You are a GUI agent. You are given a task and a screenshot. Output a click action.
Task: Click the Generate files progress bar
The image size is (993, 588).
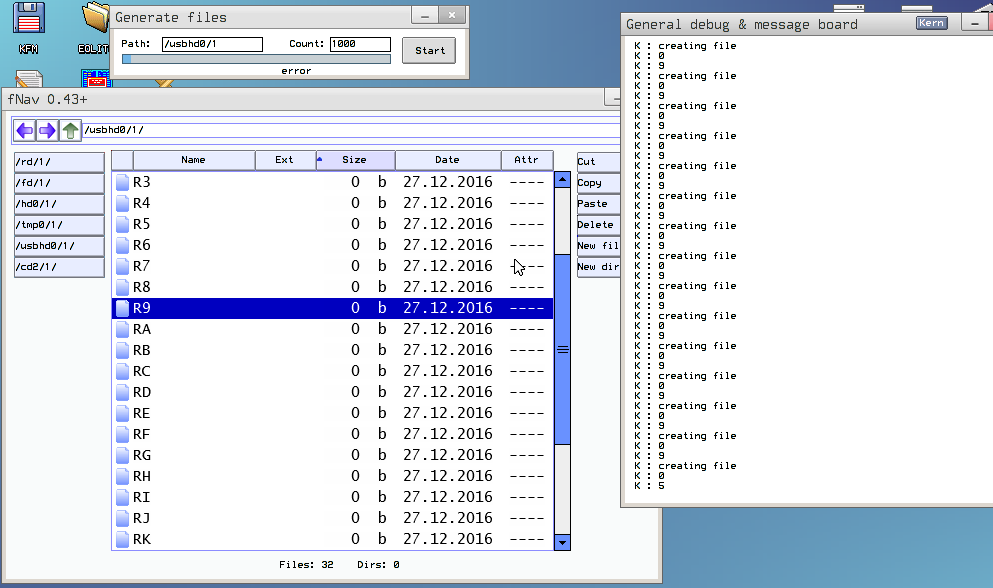(256, 59)
